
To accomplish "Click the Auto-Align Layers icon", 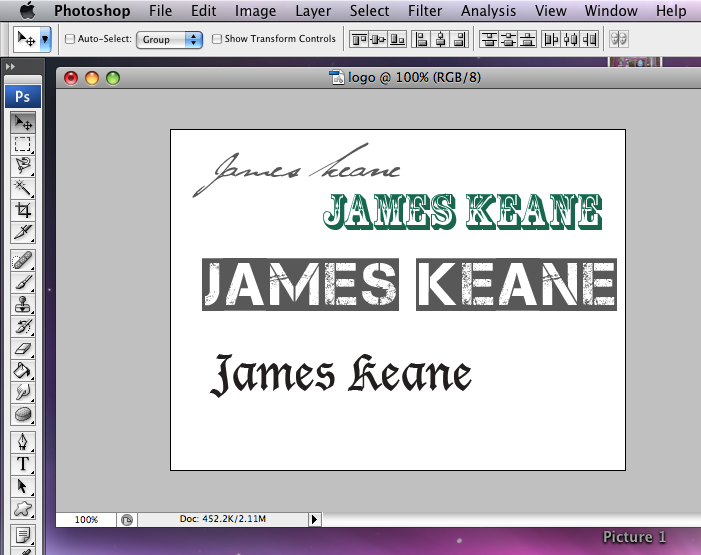I will [619, 39].
